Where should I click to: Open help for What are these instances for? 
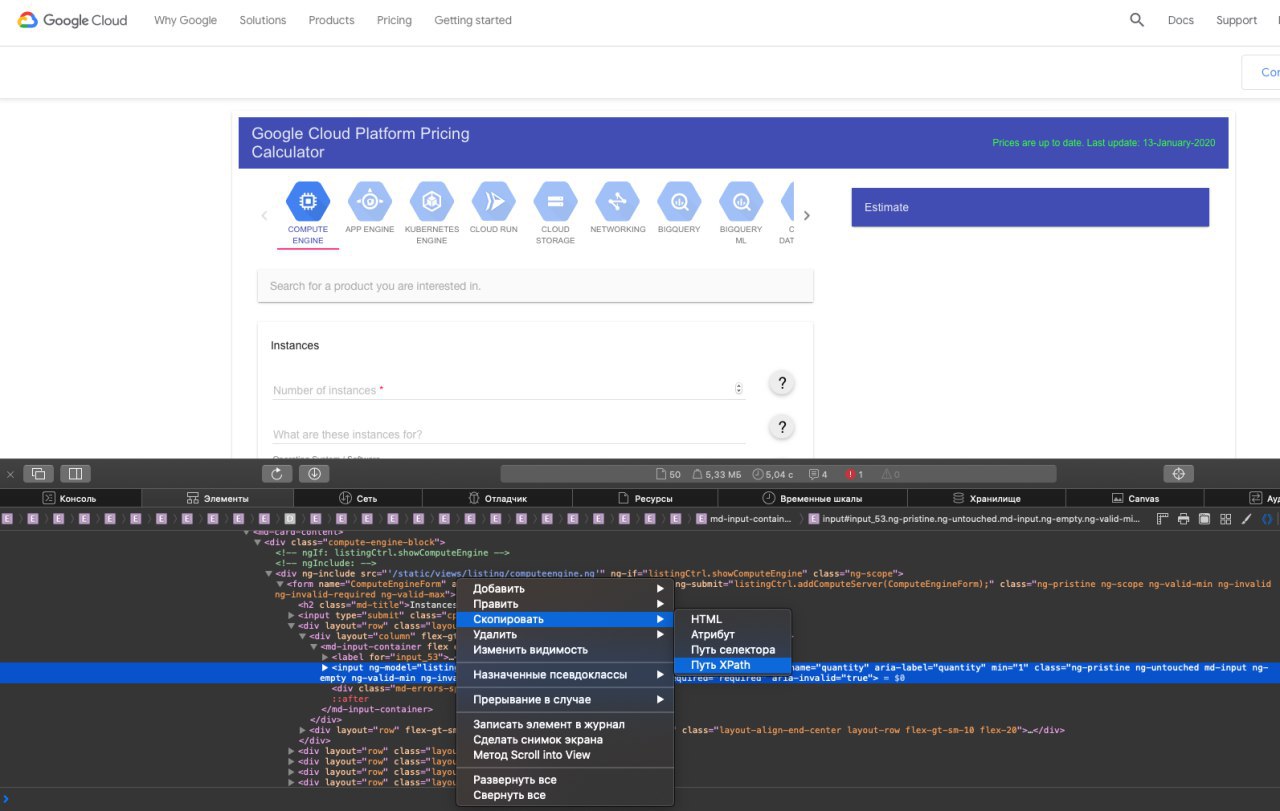[782, 427]
